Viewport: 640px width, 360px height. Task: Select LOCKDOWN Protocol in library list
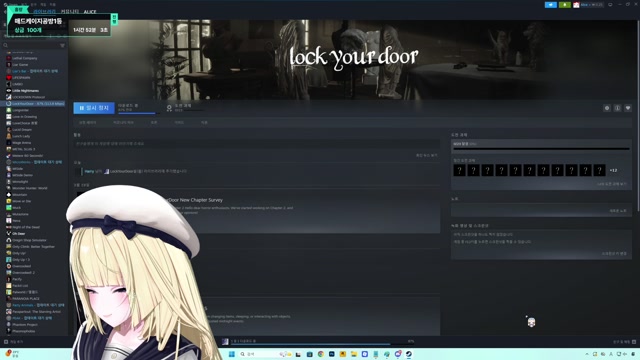pyautogui.click(x=29, y=97)
